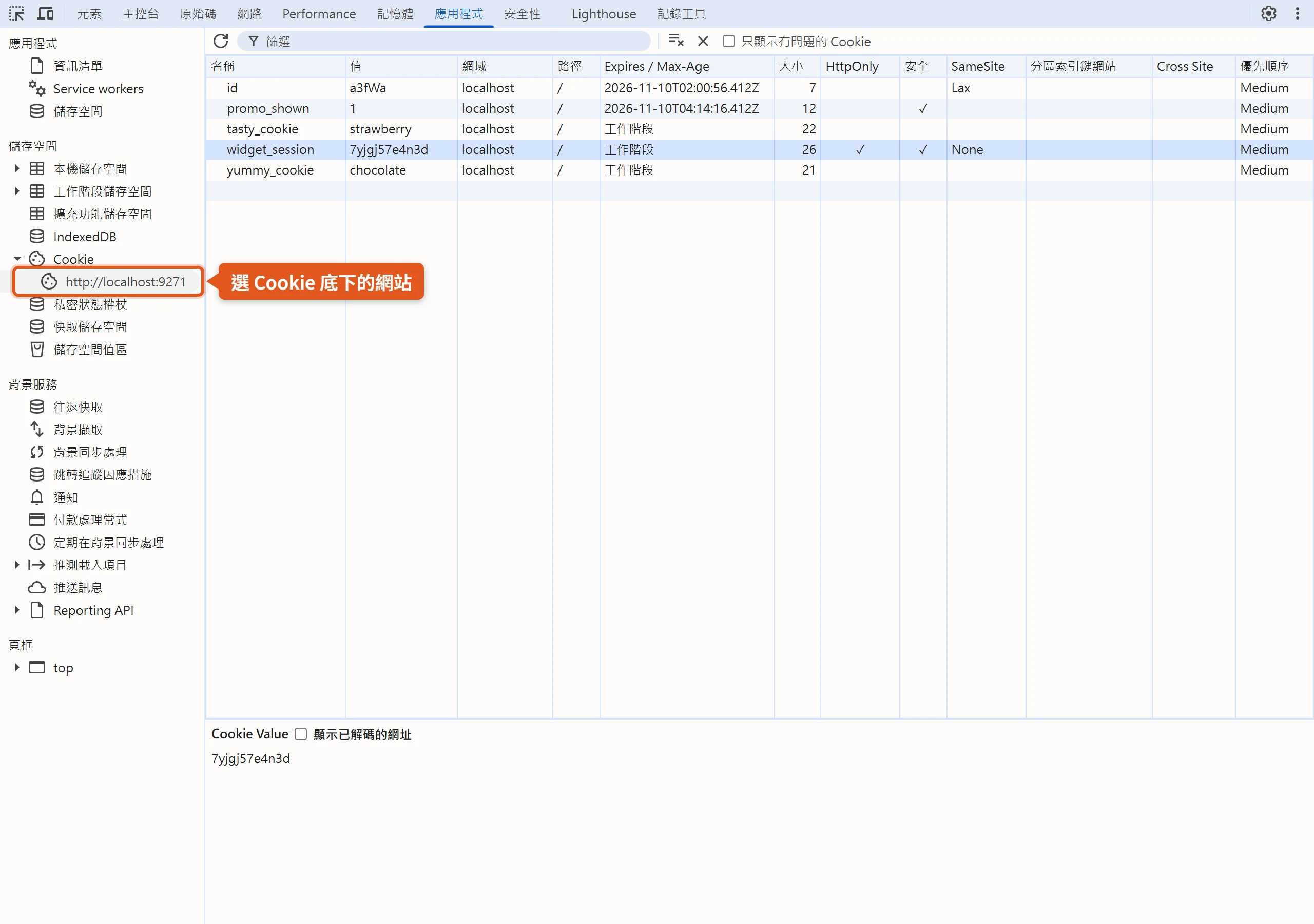Open the 網路 tab

click(x=249, y=14)
